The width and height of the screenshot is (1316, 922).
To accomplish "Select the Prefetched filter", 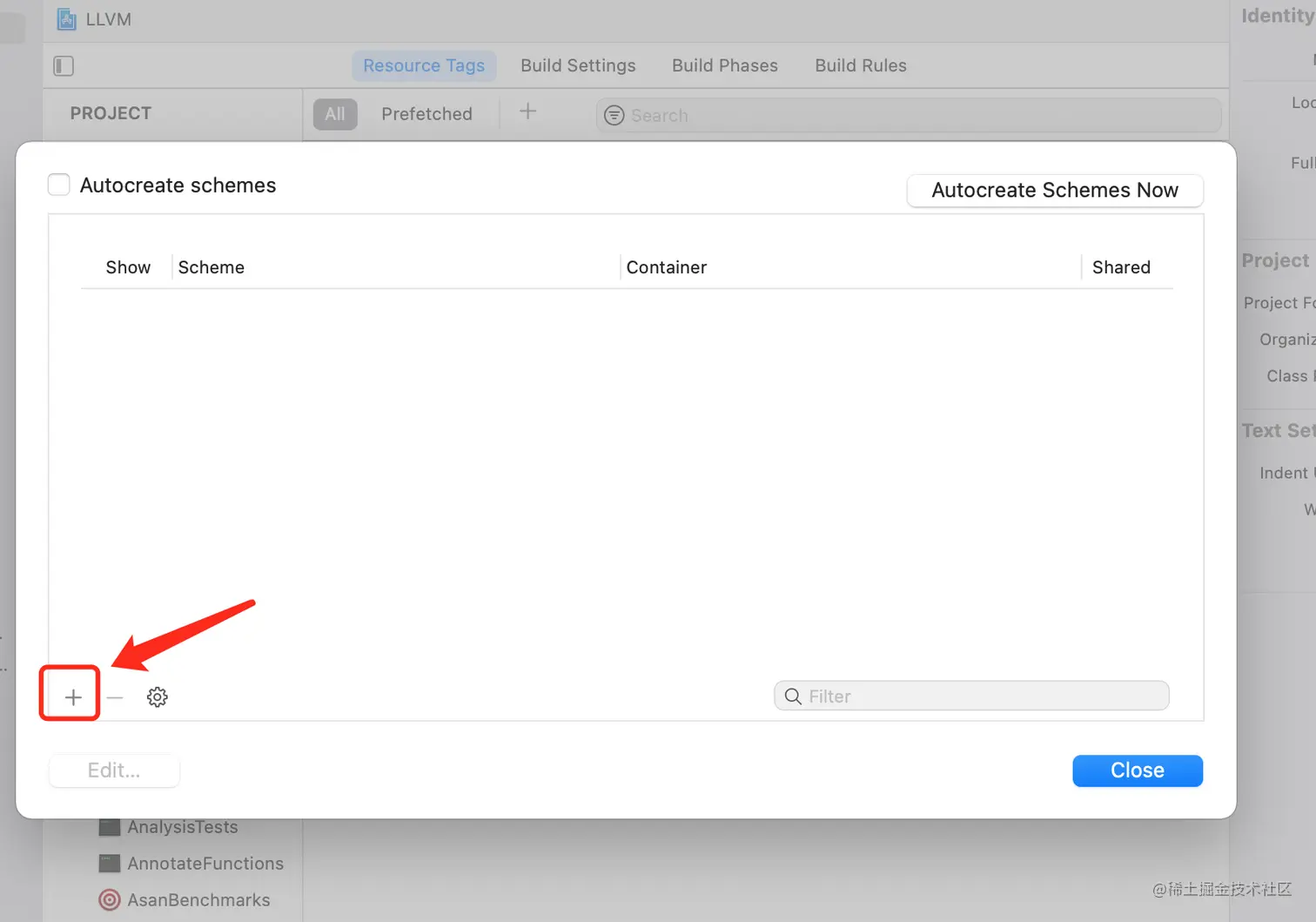I will [426, 114].
